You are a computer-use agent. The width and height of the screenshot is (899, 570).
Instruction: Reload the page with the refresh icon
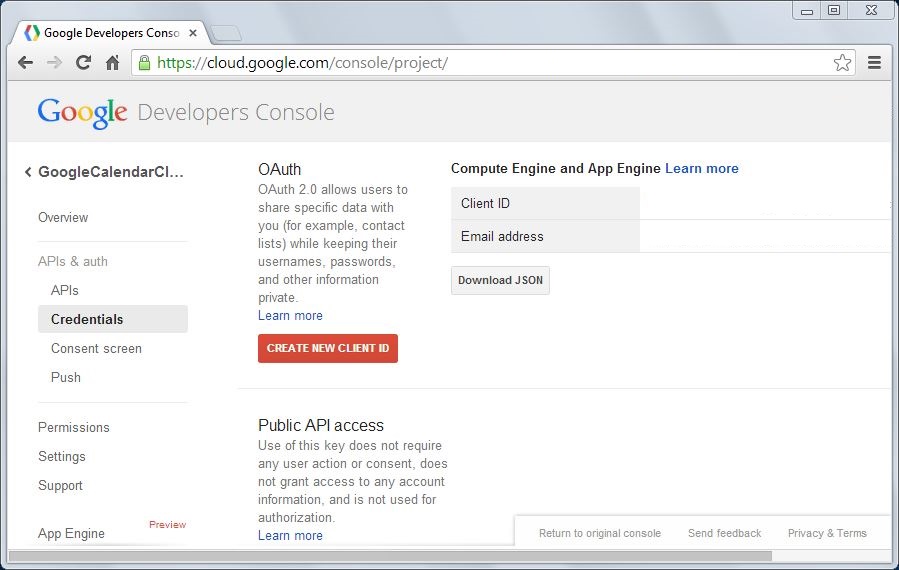coord(84,63)
